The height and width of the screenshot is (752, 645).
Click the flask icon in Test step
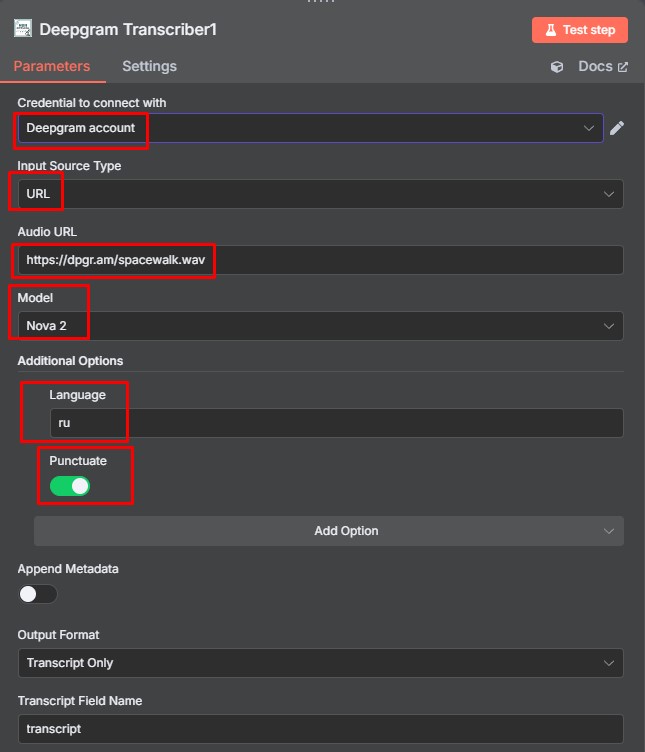(x=551, y=30)
